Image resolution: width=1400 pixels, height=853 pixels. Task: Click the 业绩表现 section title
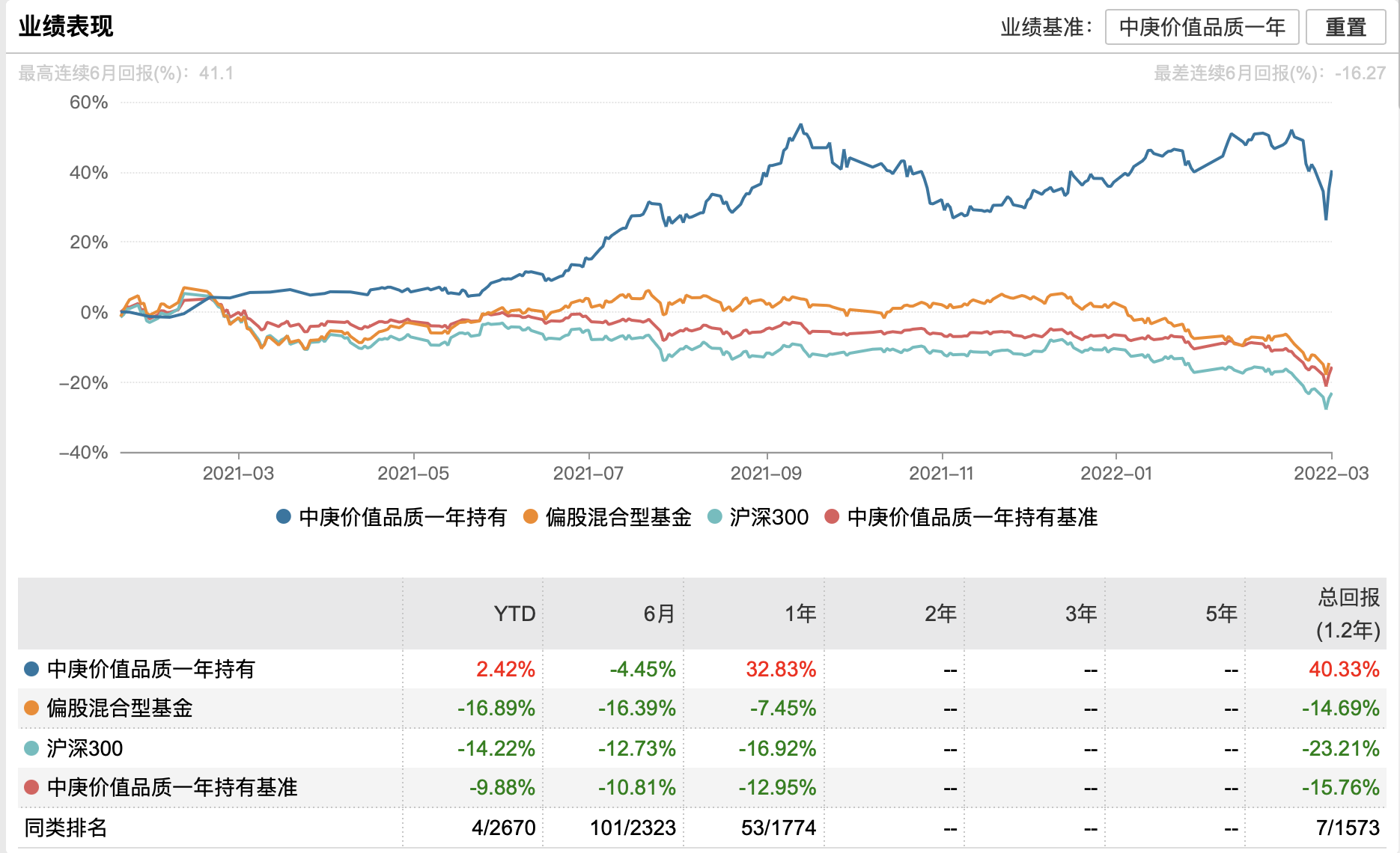[66, 26]
